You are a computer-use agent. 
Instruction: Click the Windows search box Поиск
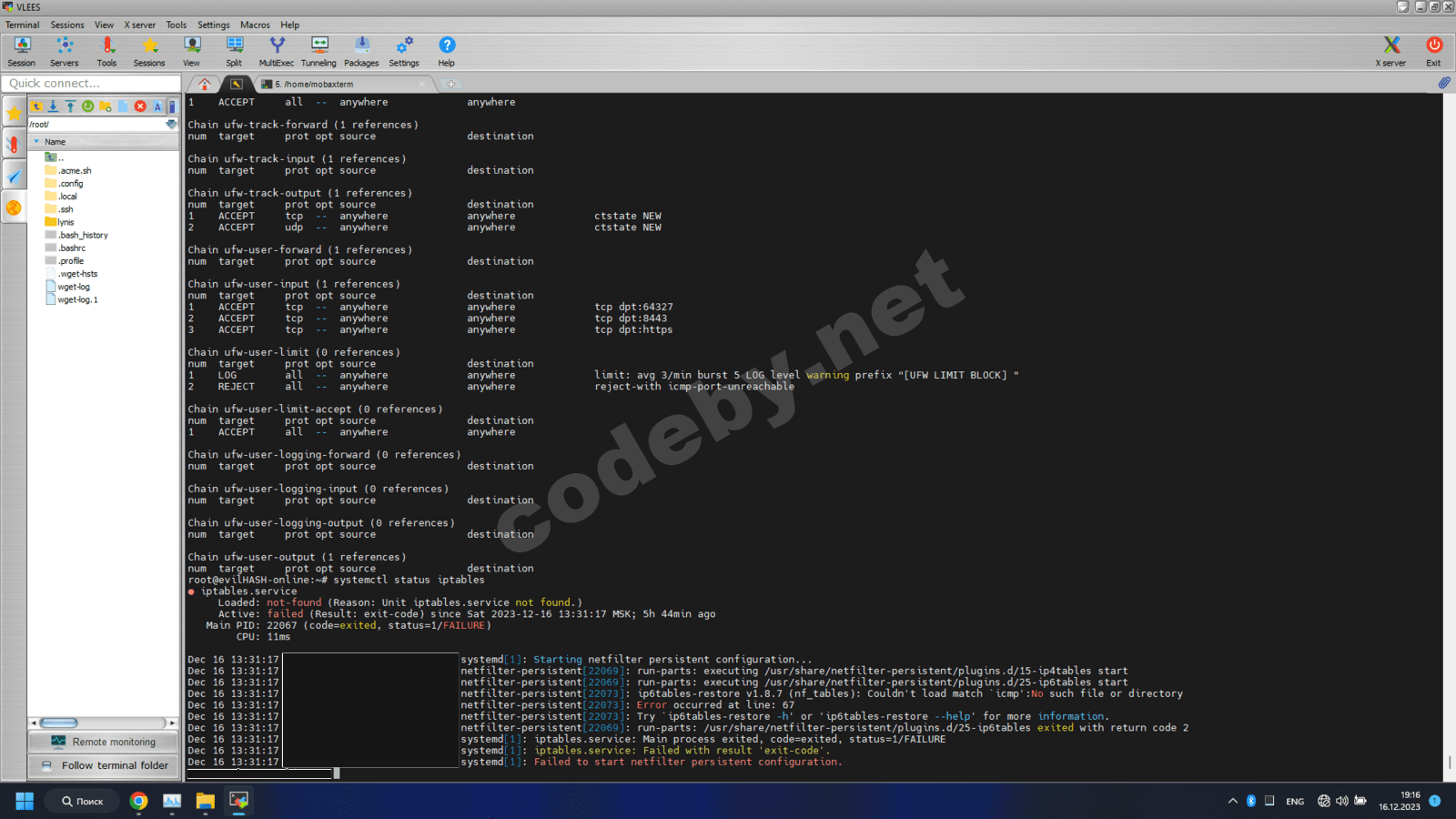click(x=83, y=801)
